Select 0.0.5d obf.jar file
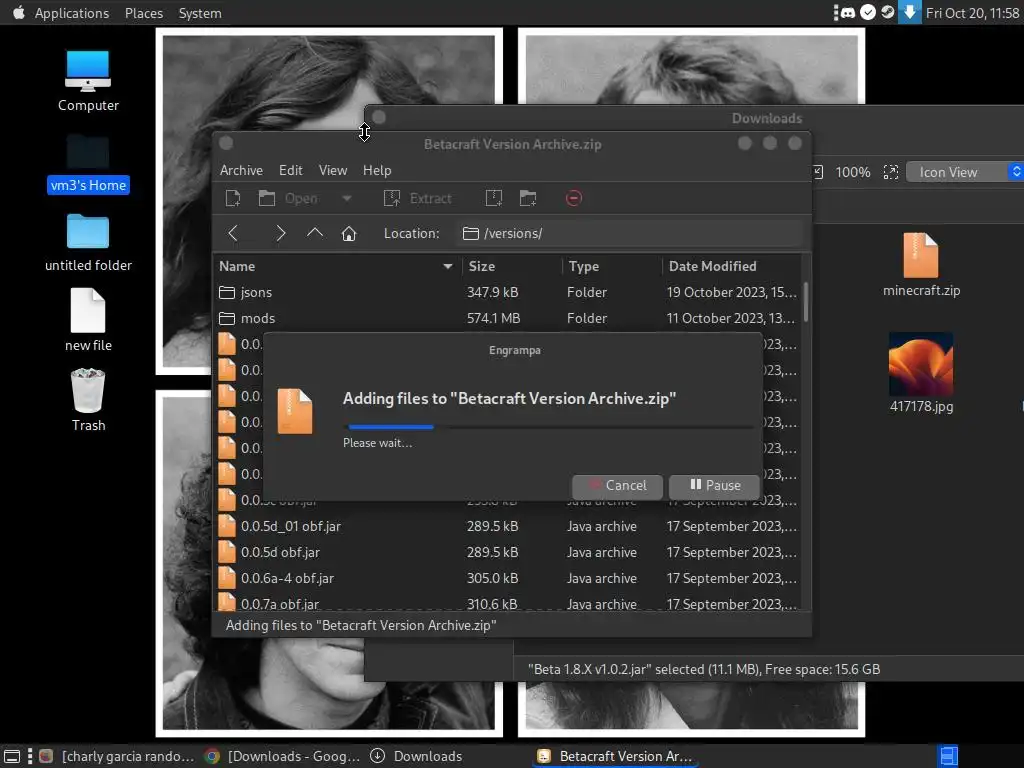Viewport: 1024px width, 768px height. tap(507, 552)
